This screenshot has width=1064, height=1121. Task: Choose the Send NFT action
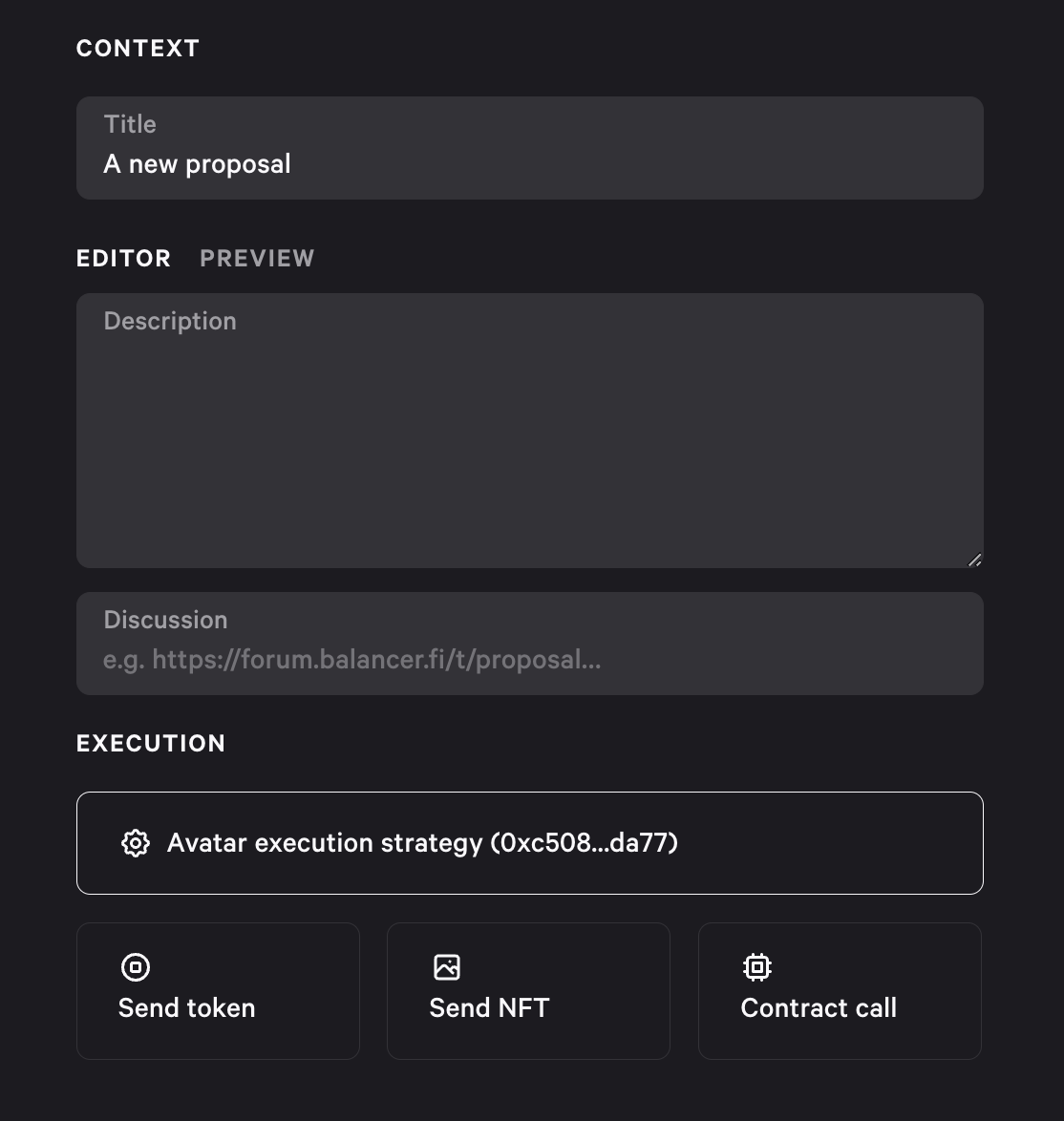click(528, 991)
